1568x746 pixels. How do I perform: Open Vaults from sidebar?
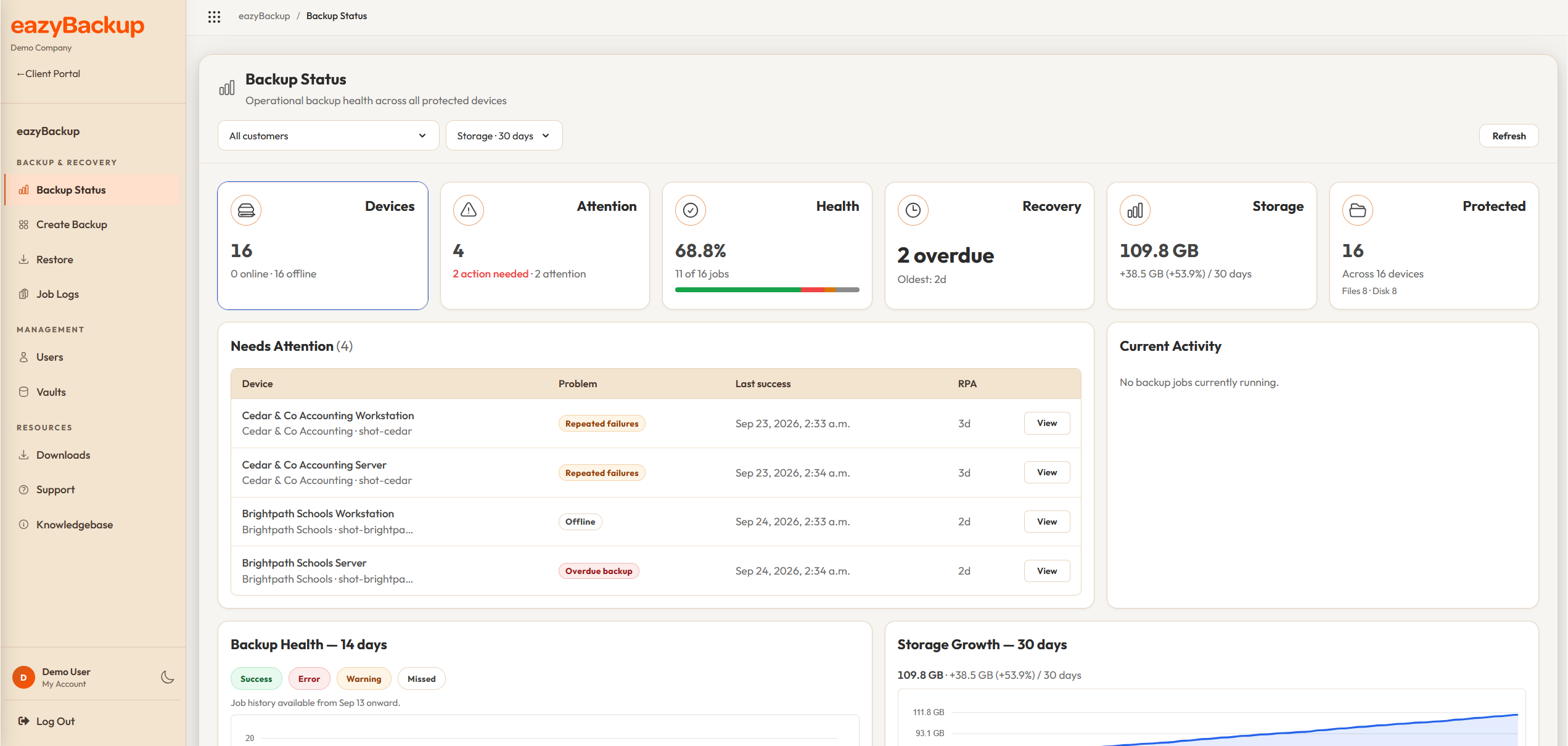(x=92, y=391)
